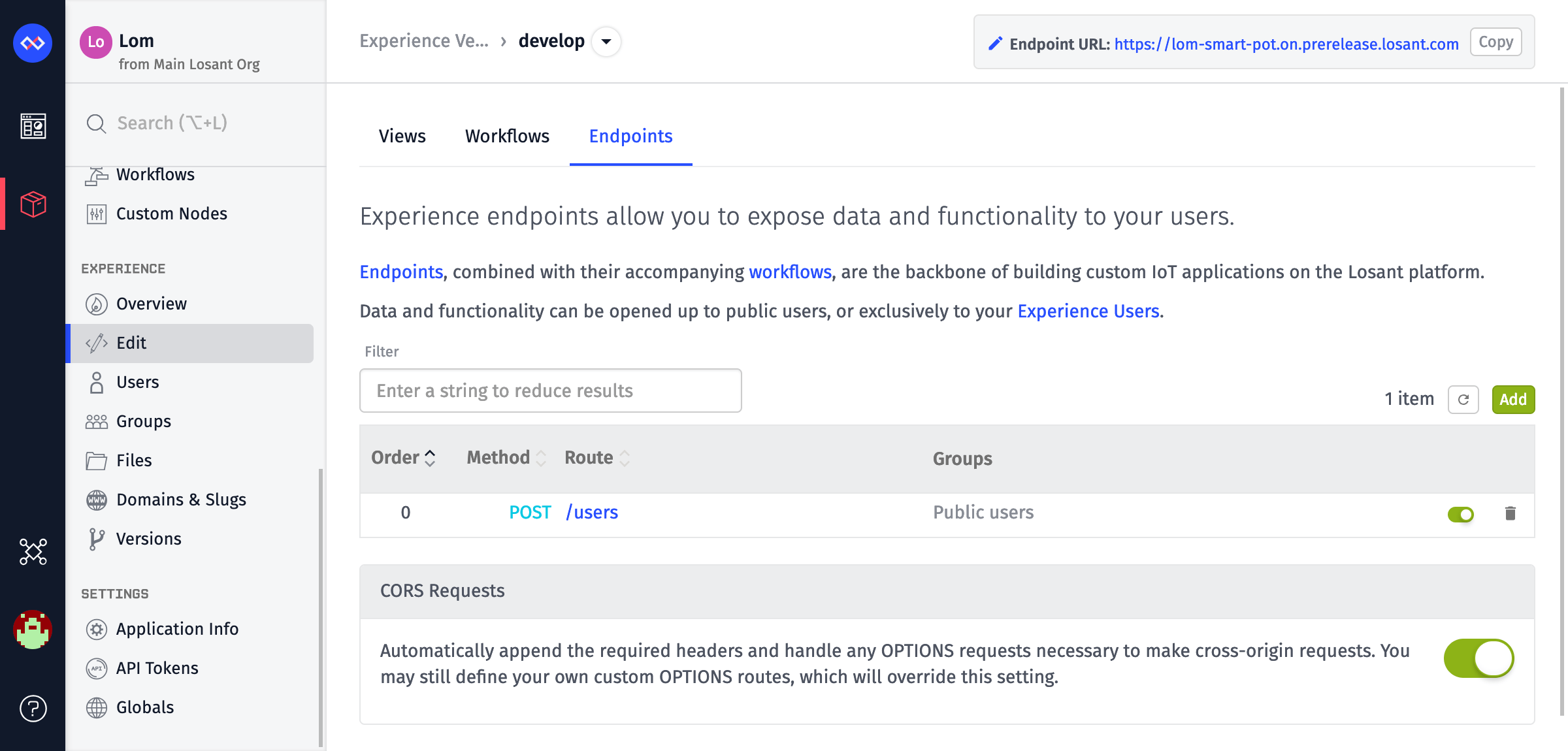Click the Lo application avatar

tap(96, 42)
